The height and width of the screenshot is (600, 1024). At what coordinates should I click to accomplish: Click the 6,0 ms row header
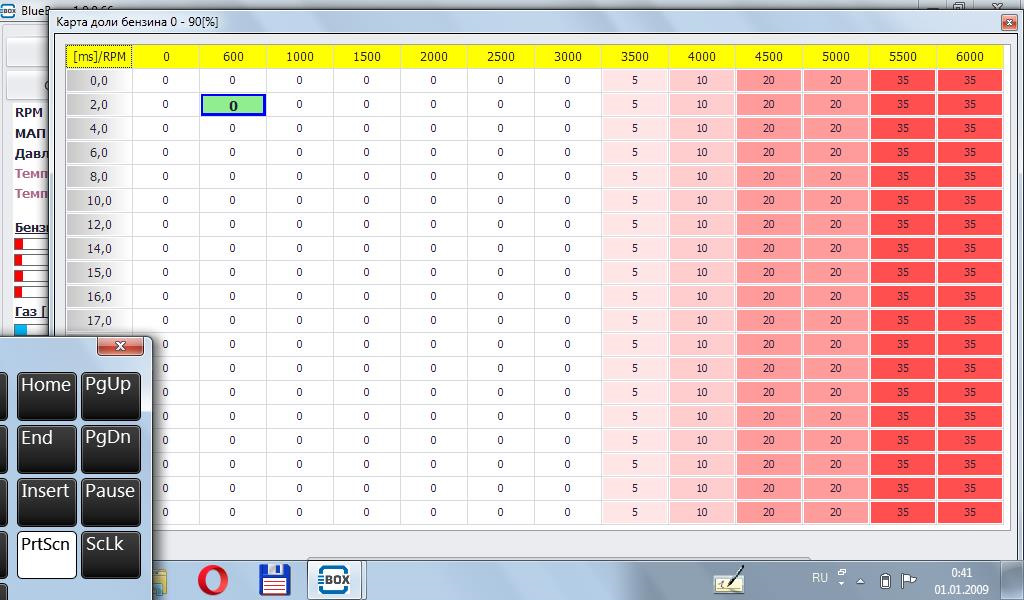tap(99, 153)
